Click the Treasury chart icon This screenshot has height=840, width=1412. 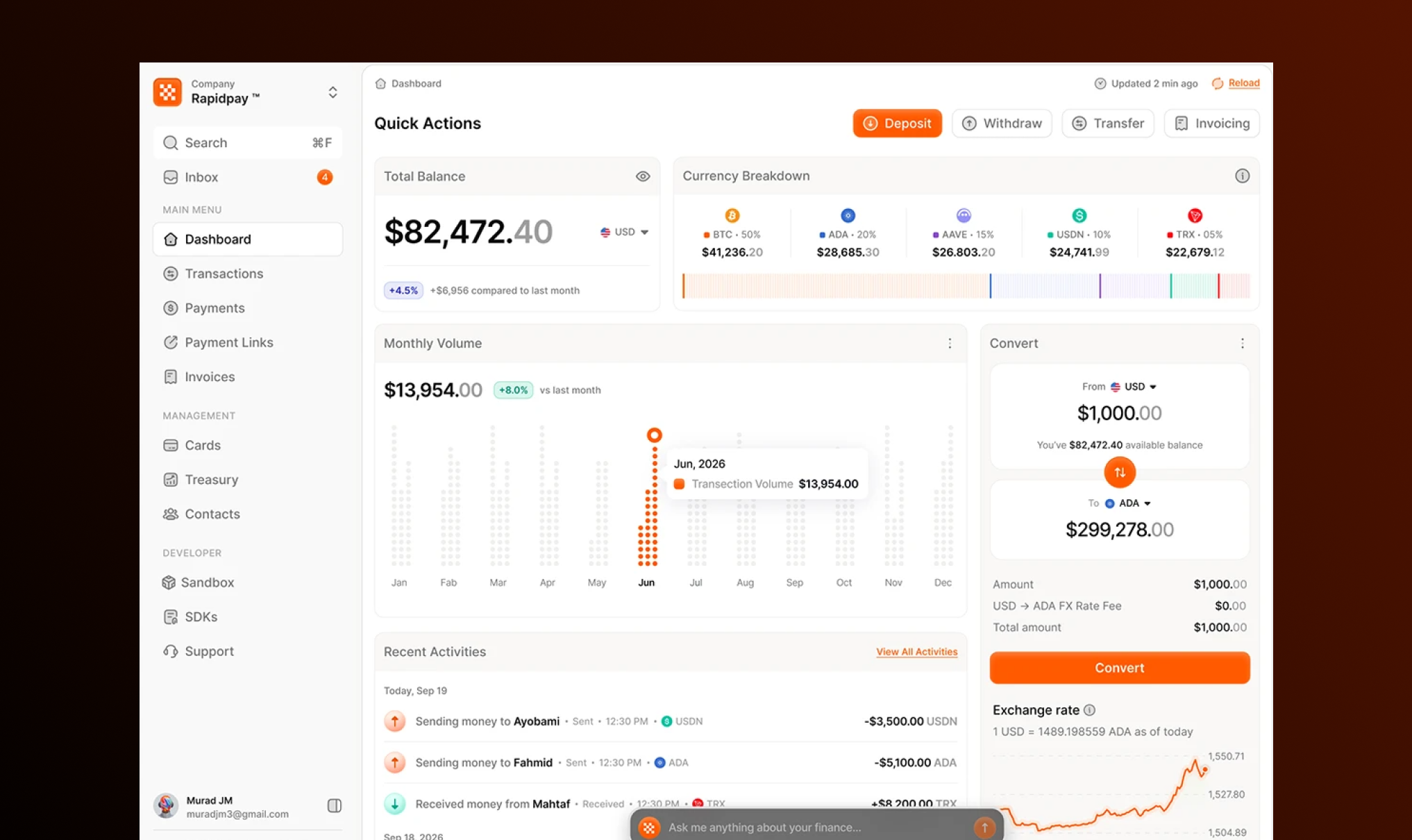point(170,480)
